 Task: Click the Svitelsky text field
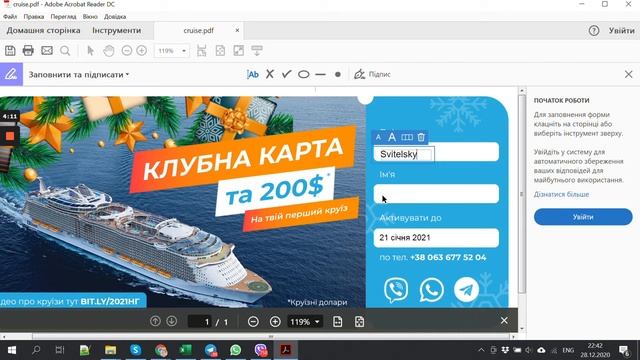click(404, 154)
